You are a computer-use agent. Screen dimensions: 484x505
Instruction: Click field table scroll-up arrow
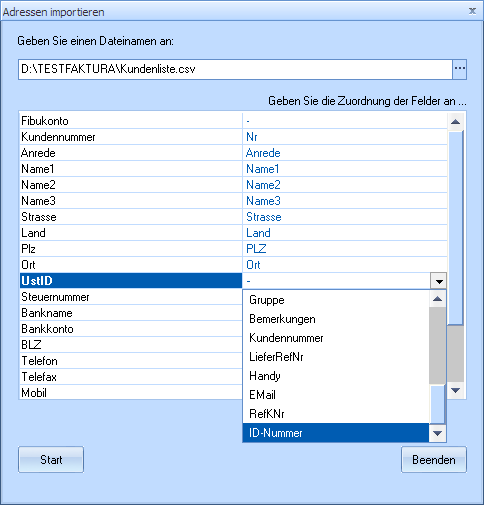[456, 122]
